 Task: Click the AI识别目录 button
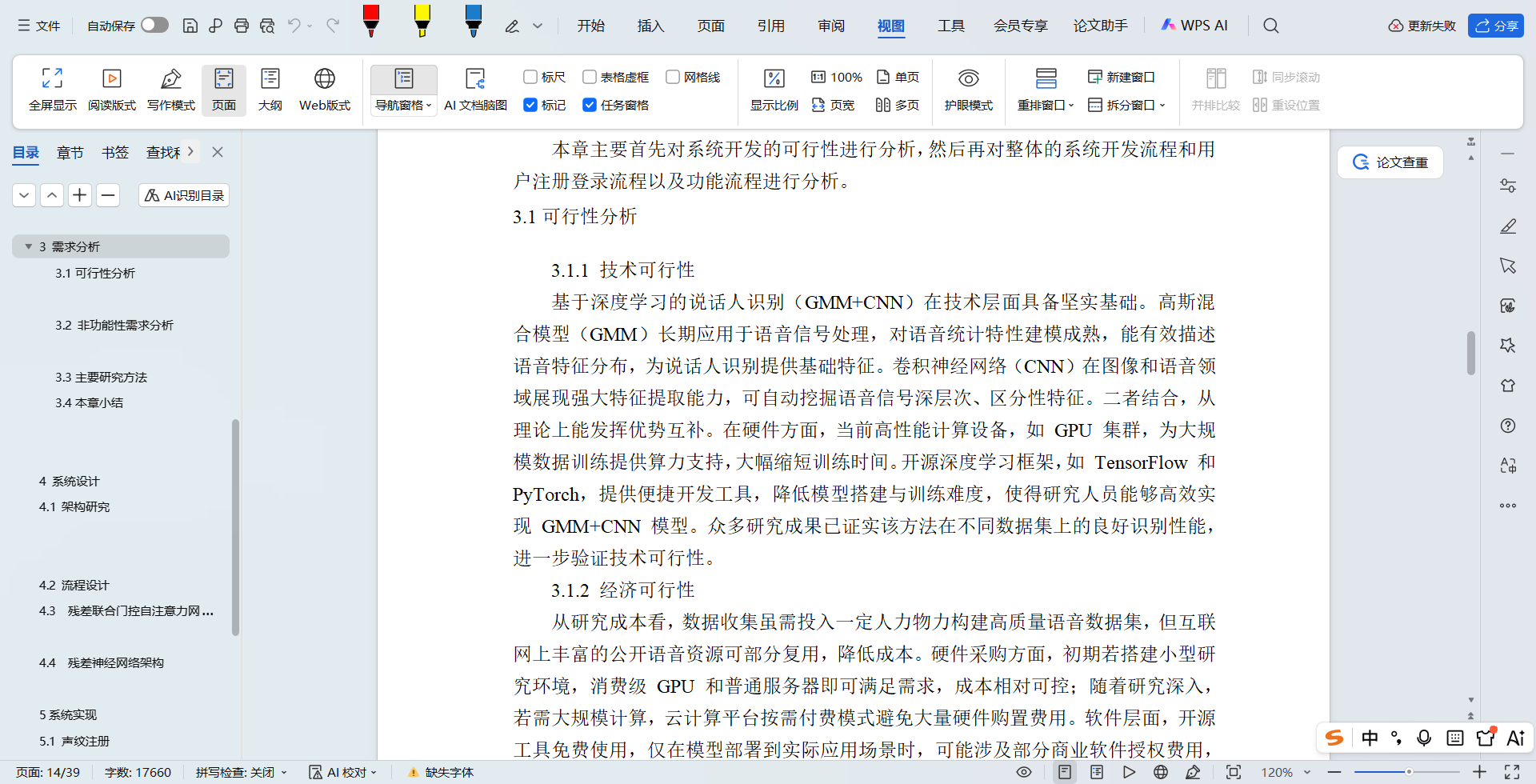(x=184, y=195)
